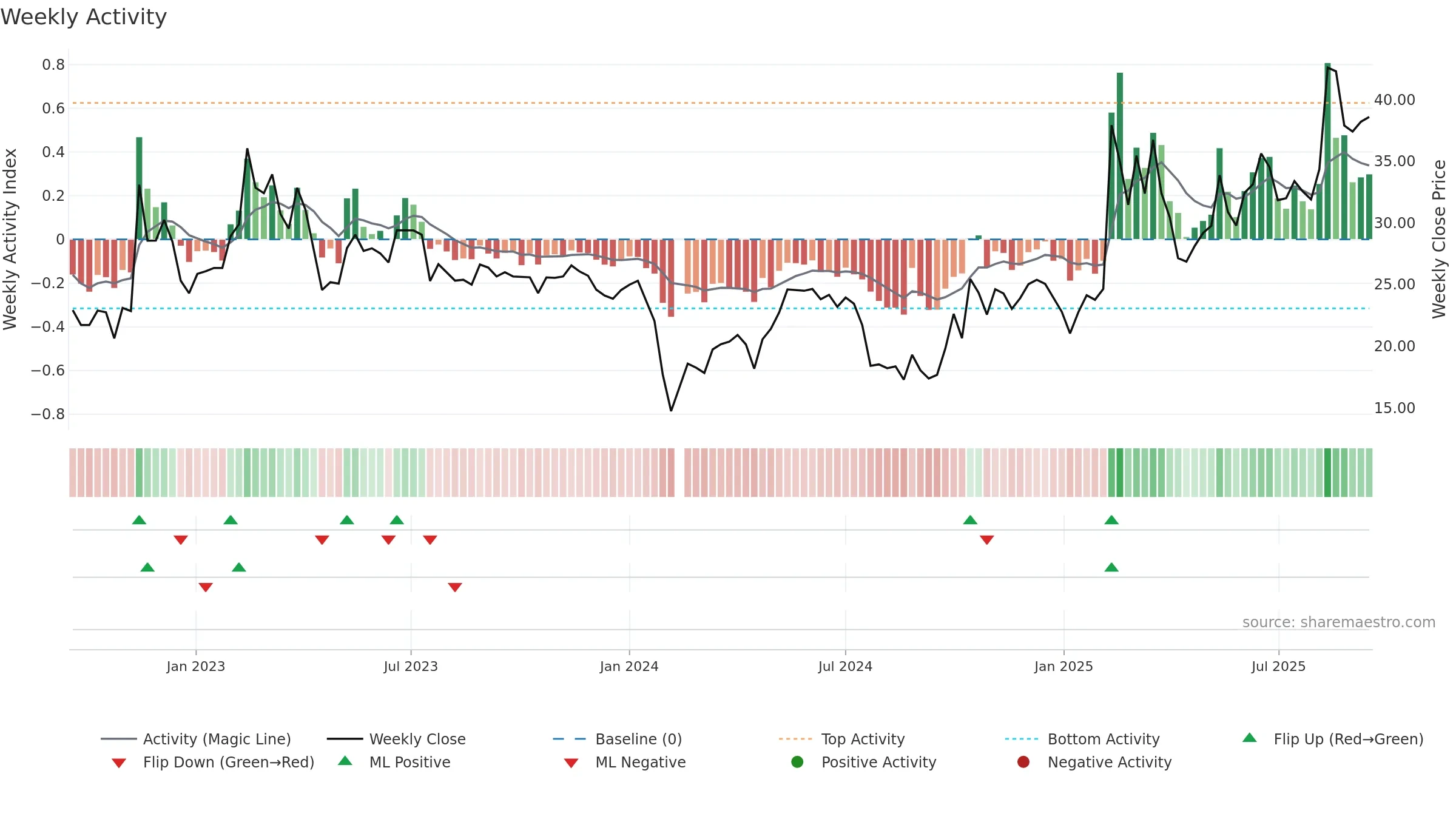Toggle ML Negative legend entry
1456x819 pixels.
coord(625,762)
